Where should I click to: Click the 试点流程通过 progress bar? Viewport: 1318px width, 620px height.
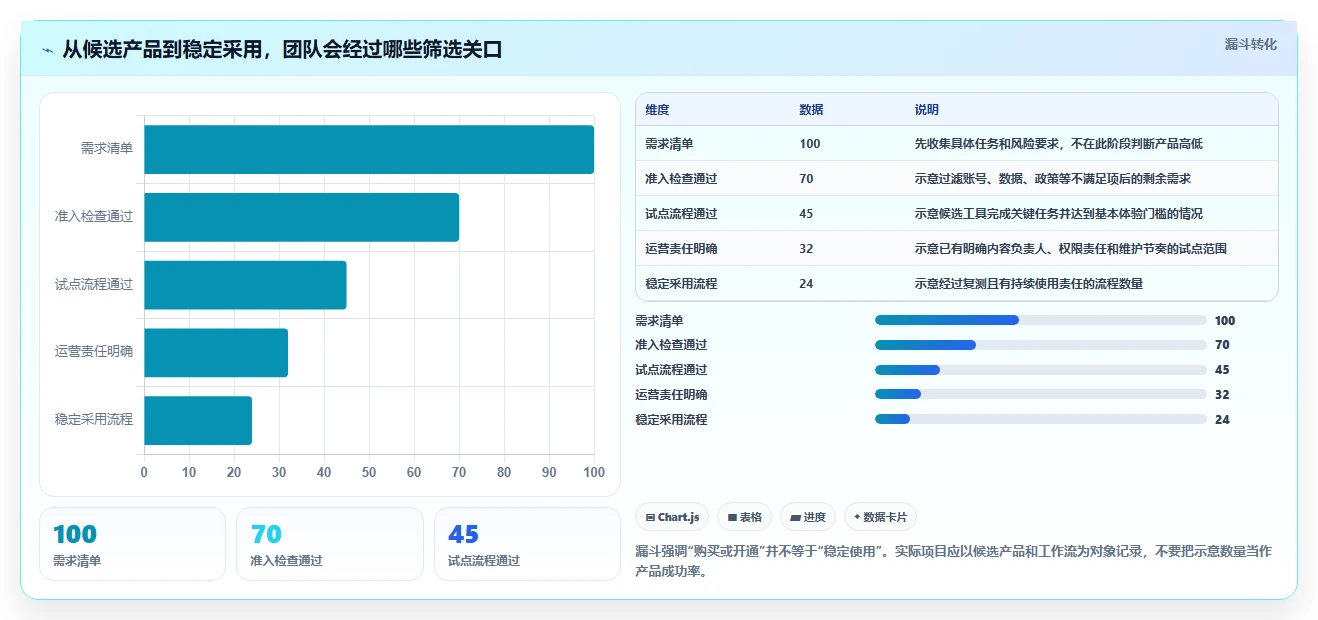click(x=1041, y=370)
